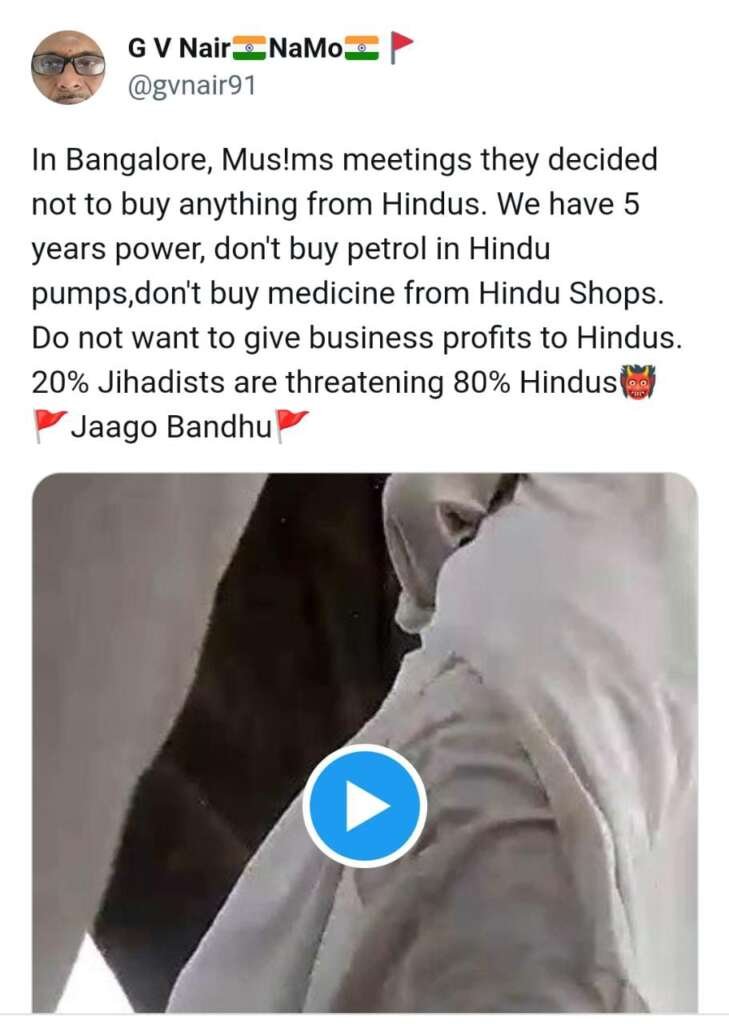Click the "years power, don't buy petrol" line
This screenshot has height=1024, width=729.
click(x=291, y=250)
